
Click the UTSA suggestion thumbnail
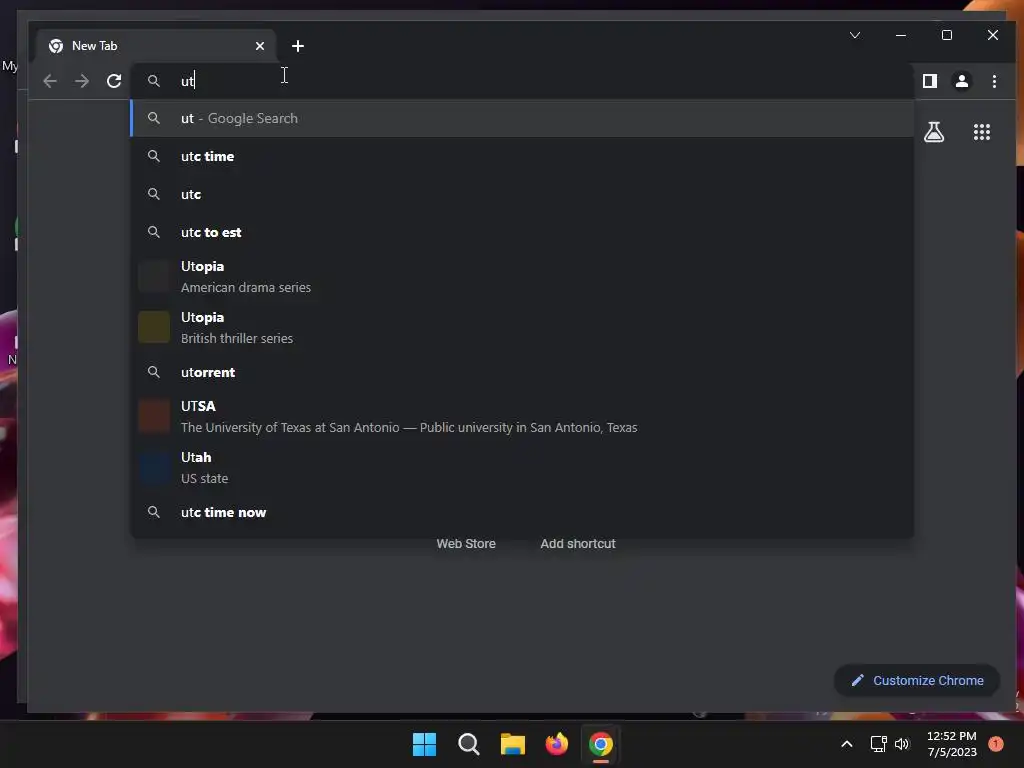[154, 416]
